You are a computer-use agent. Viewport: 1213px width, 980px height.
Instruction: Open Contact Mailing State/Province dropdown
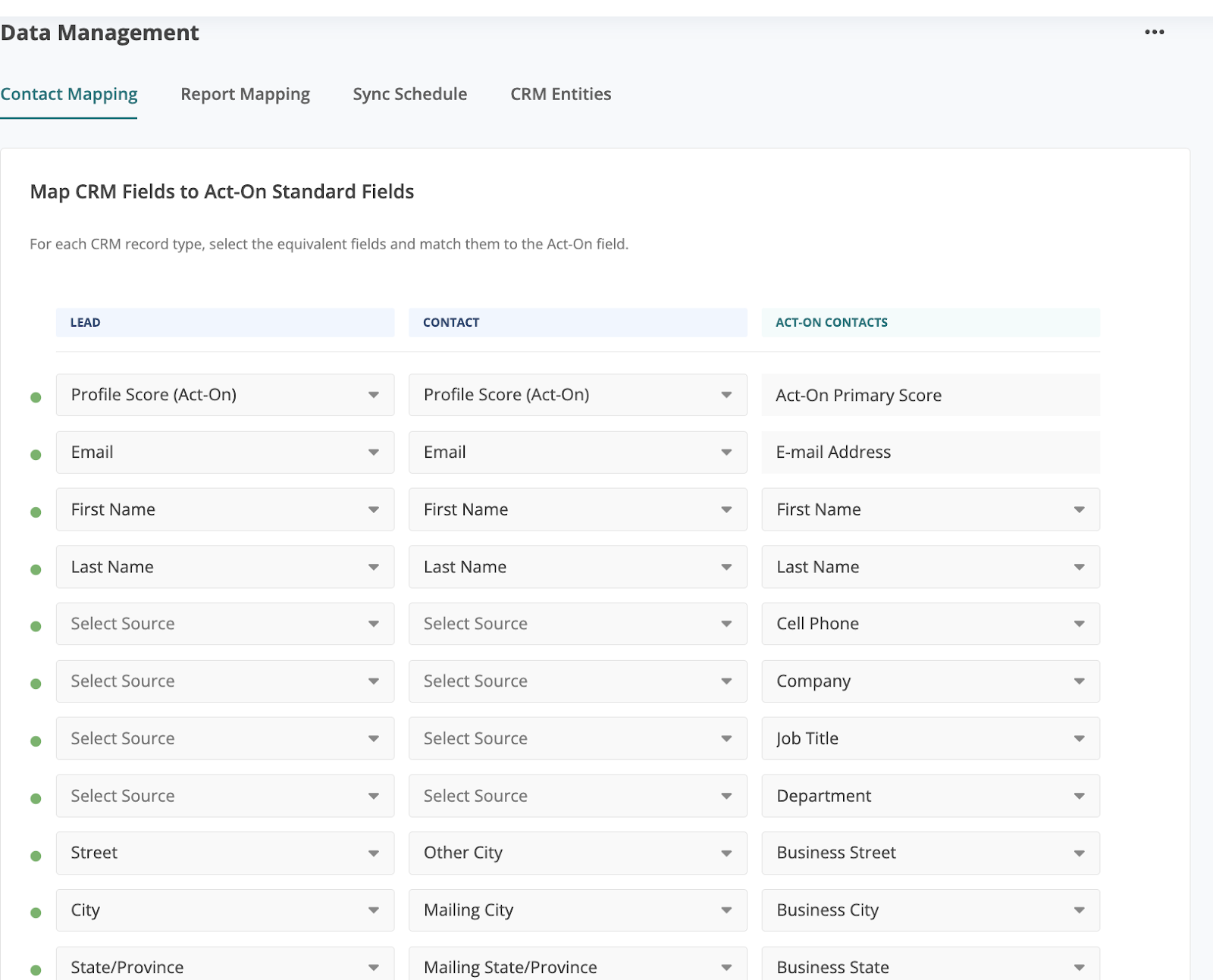578,964
